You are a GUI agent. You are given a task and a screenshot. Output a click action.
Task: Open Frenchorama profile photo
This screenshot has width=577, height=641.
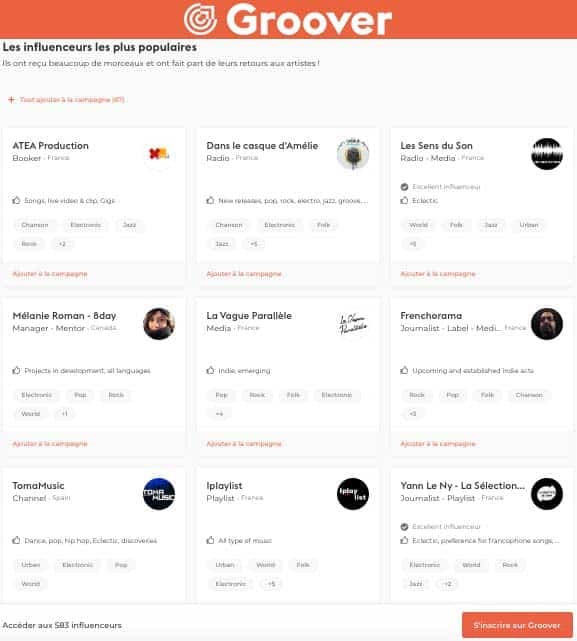(x=547, y=324)
